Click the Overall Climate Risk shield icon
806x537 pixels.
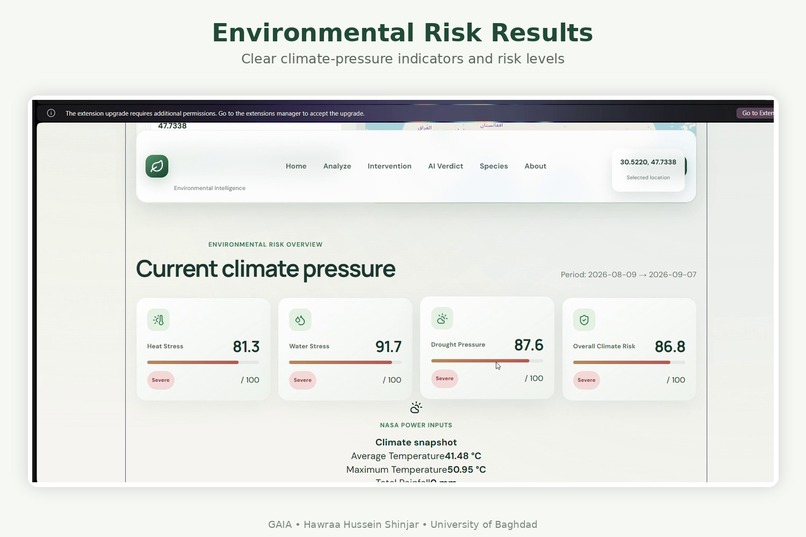point(584,320)
